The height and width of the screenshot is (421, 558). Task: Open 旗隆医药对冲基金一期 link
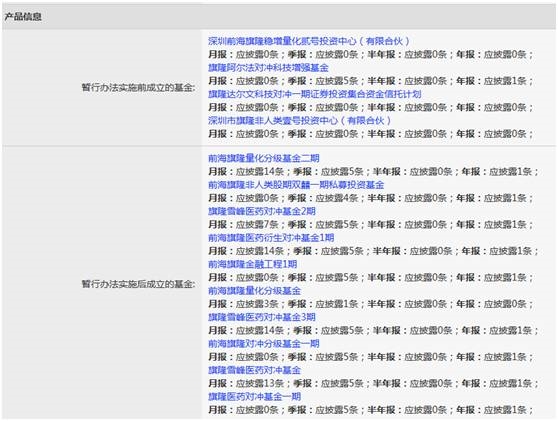click(254, 396)
